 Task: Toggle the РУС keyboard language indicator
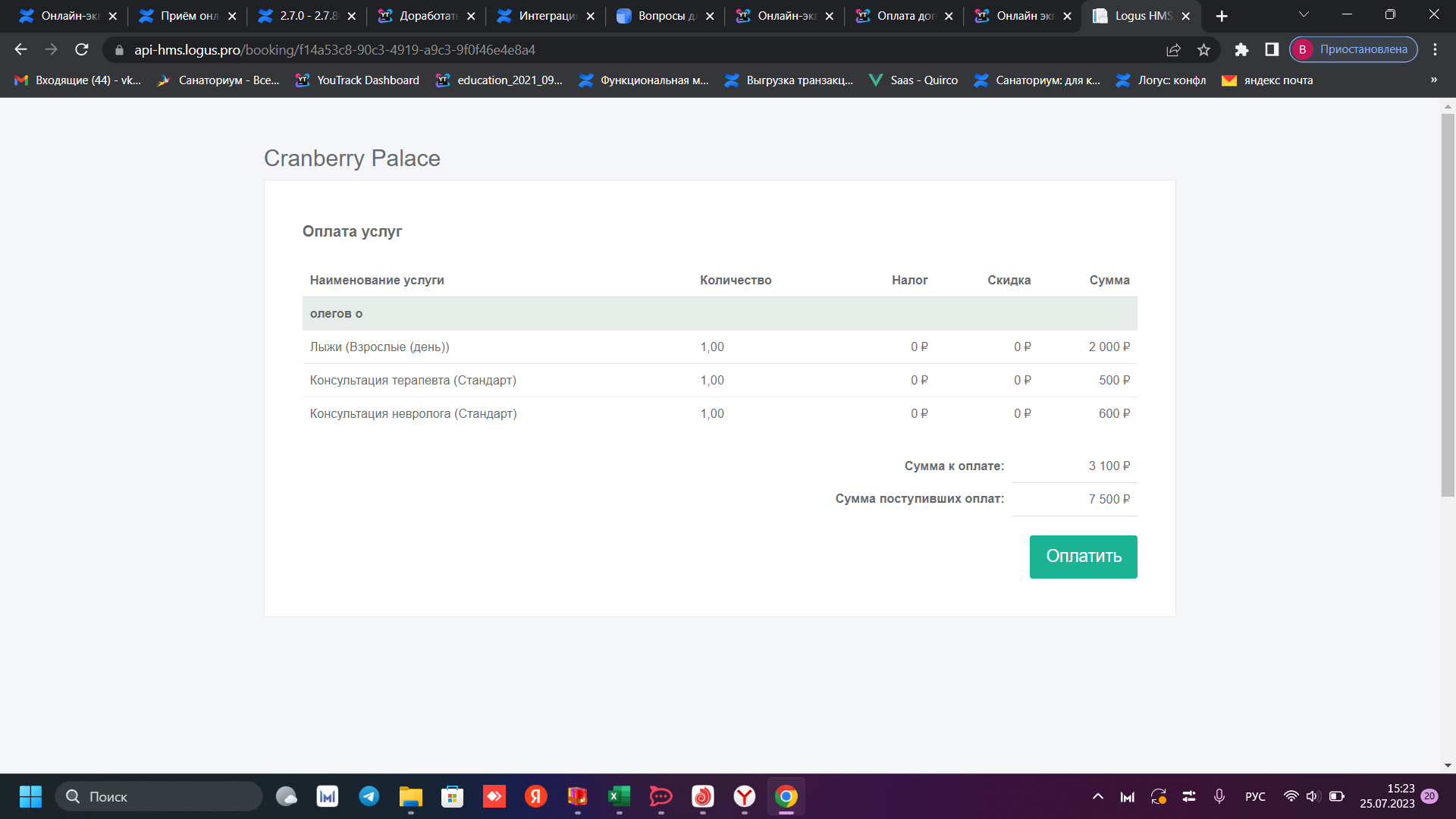[x=1255, y=796]
